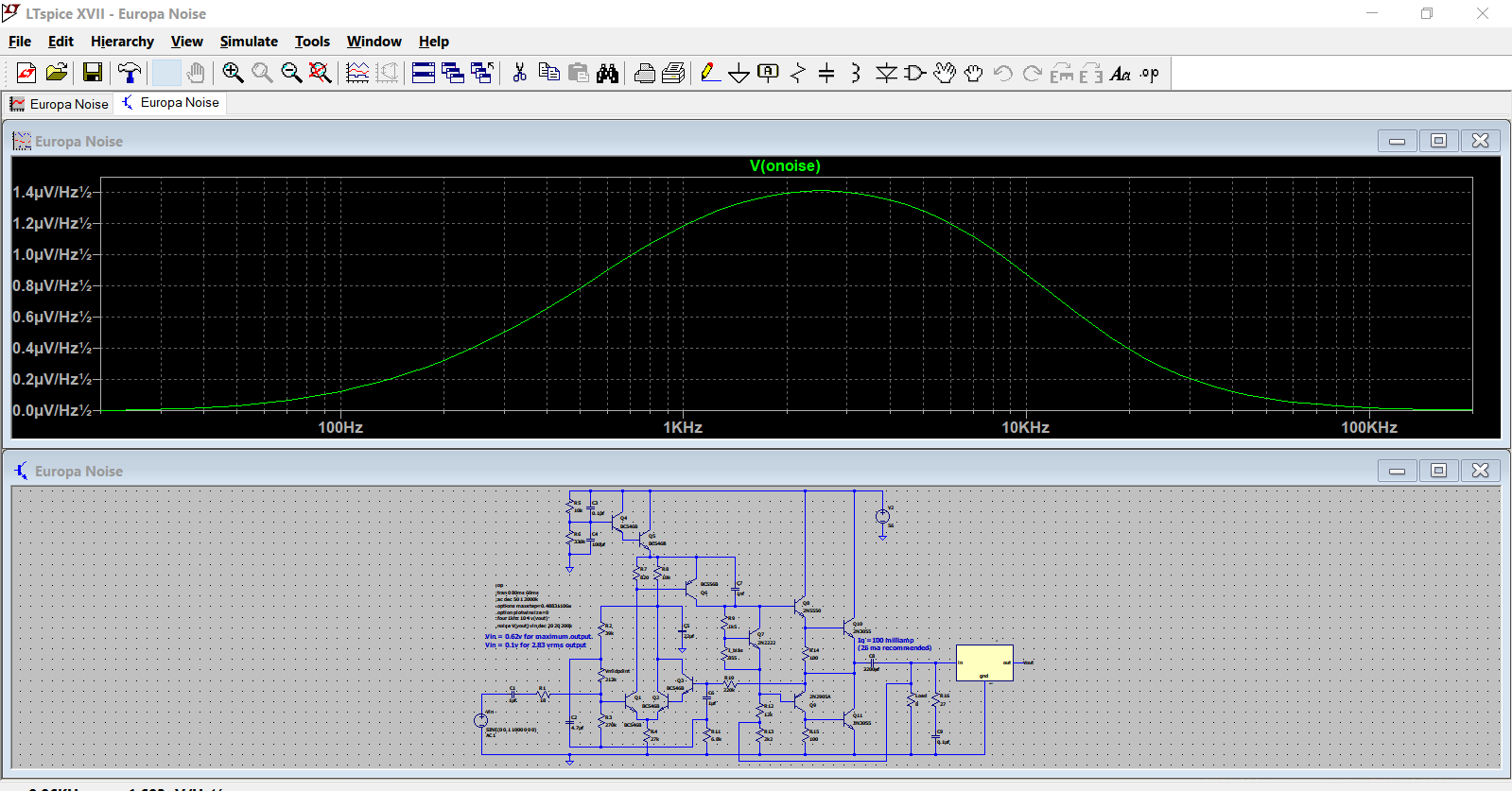Tile windows horizontally using the toolbar icon
This screenshot has width=1512, height=791.
424,73
